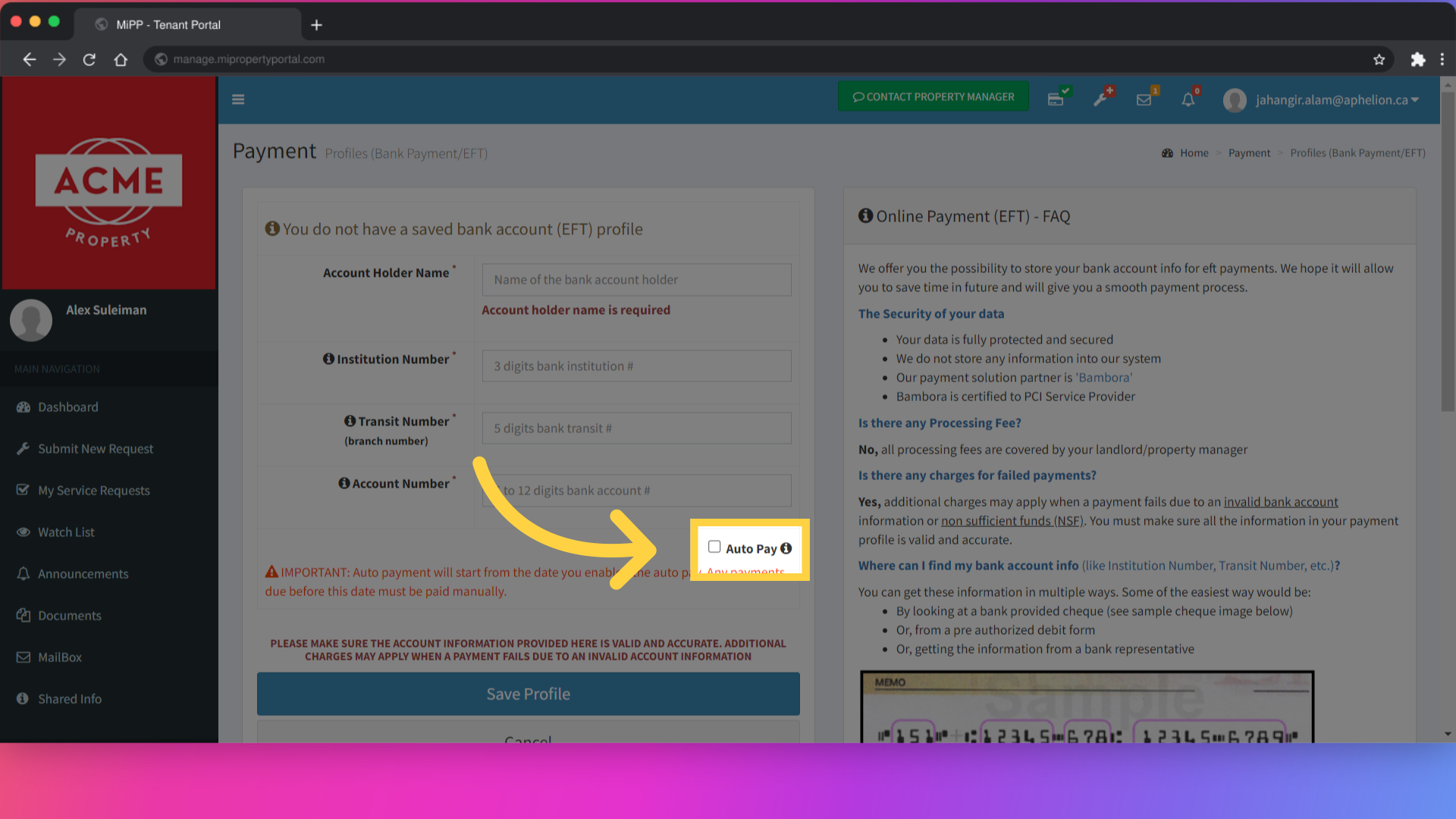1456x819 pixels.
Task: Open the payment card icon in header
Action: click(x=1056, y=99)
